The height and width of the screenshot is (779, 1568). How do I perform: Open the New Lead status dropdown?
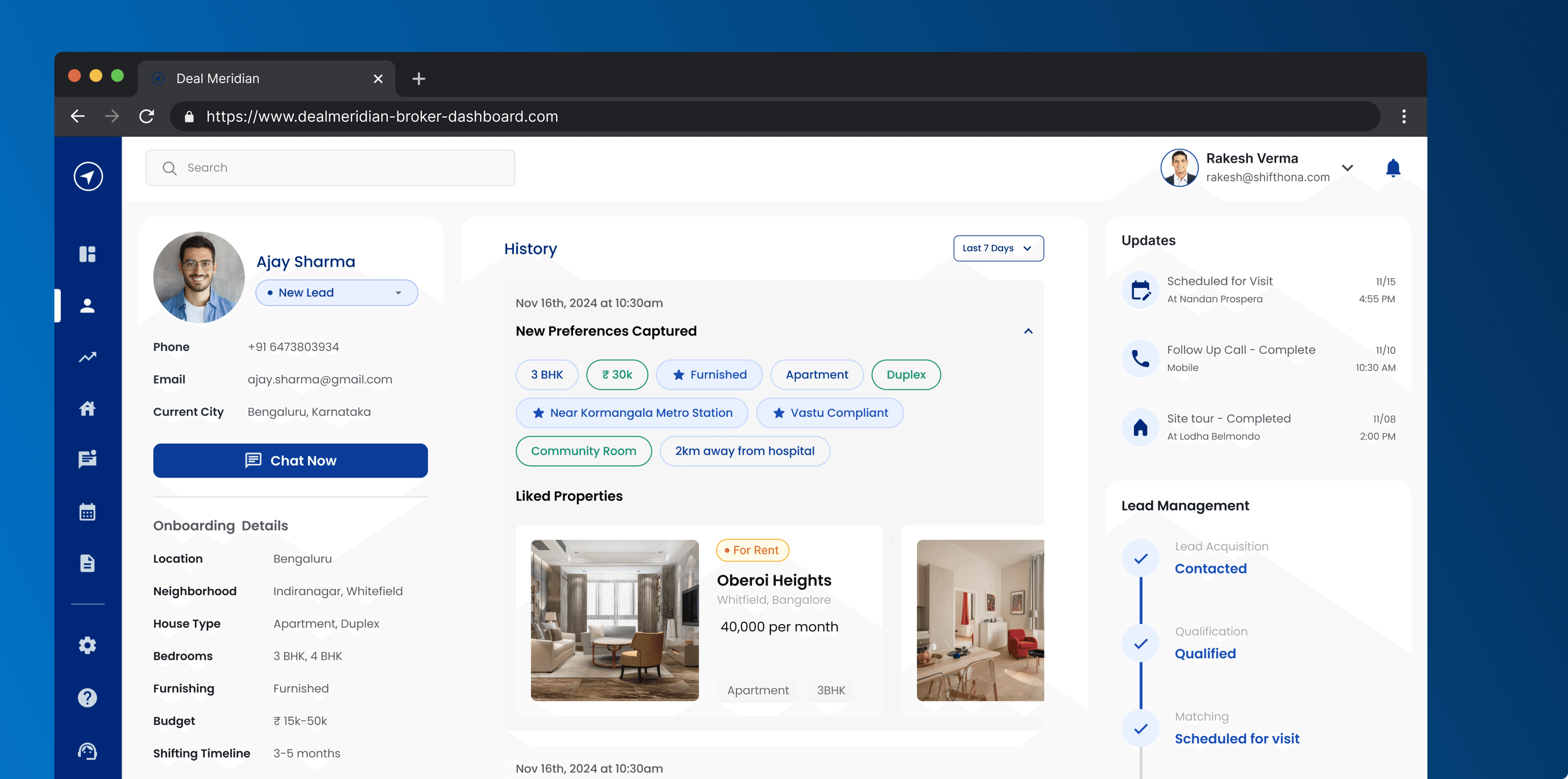(337, 293)
